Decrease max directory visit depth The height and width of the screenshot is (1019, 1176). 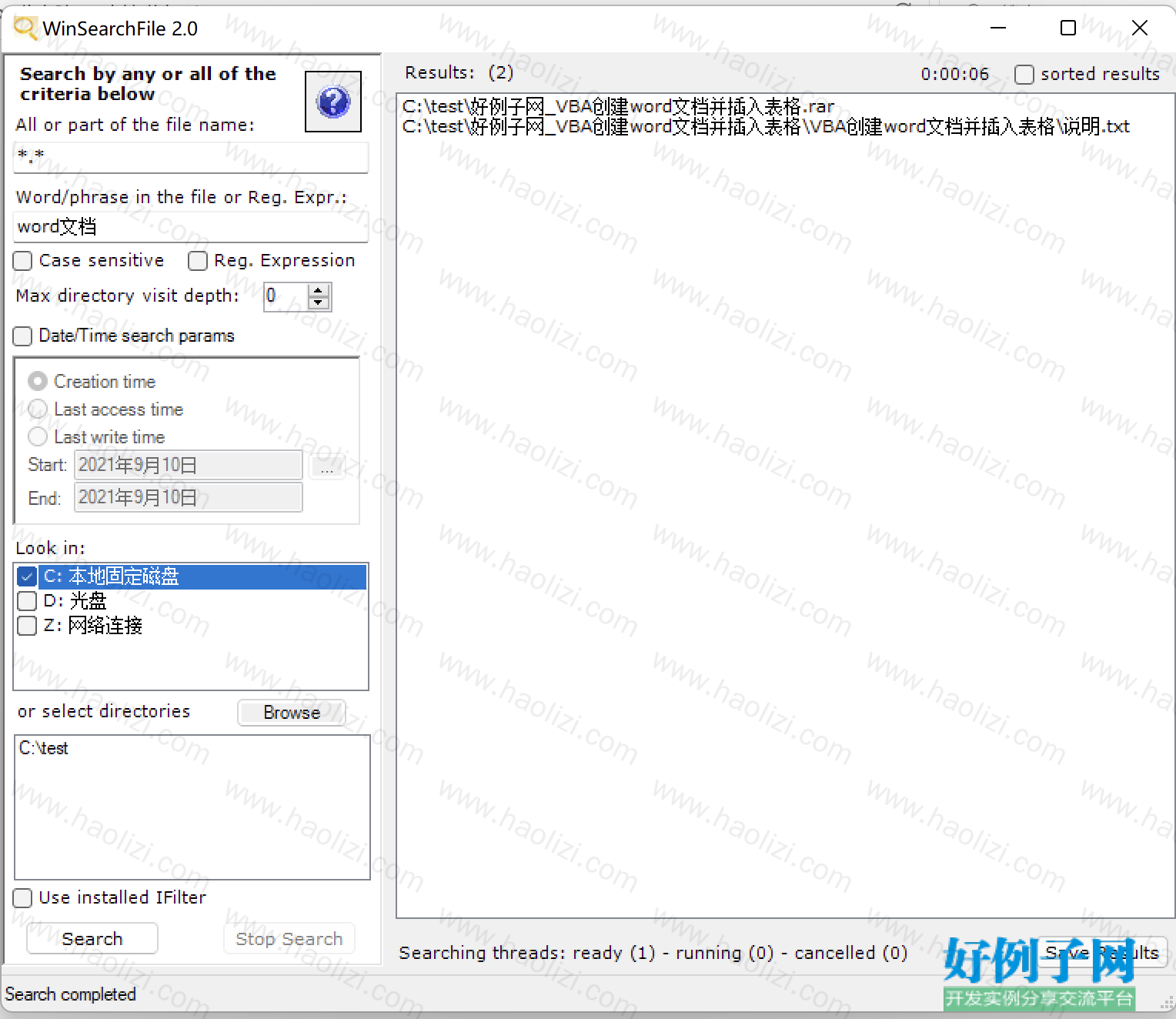[x=319, y=302]
